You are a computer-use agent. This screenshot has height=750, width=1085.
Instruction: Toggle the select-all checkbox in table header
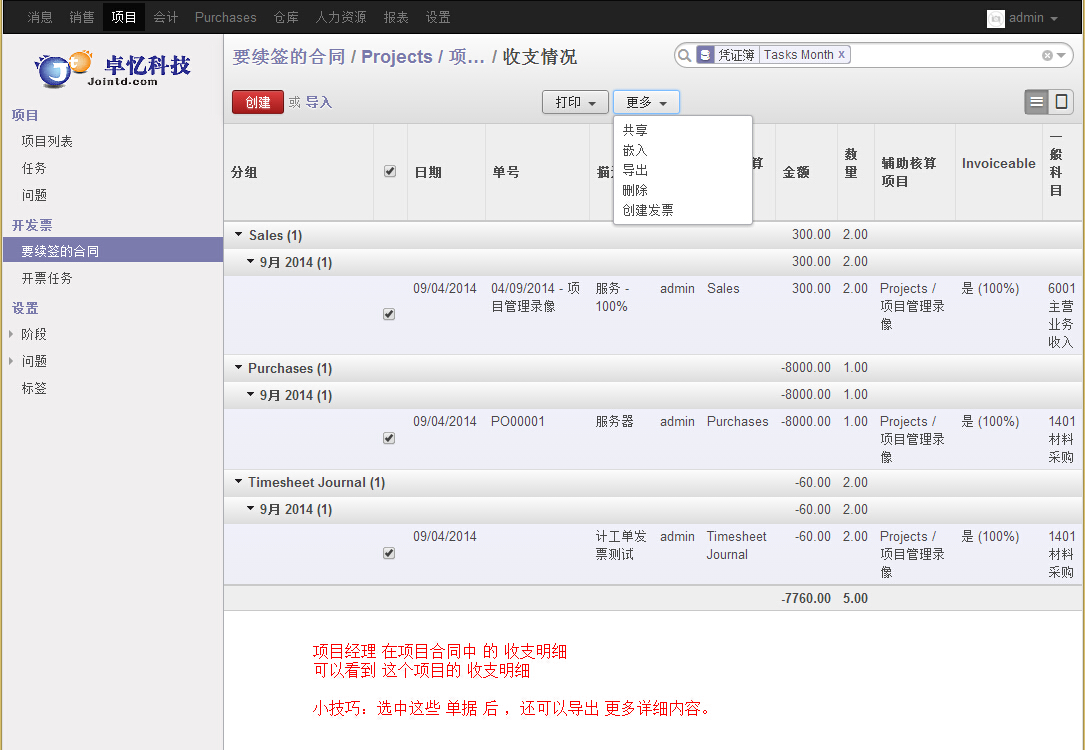[x=390, y=172]
